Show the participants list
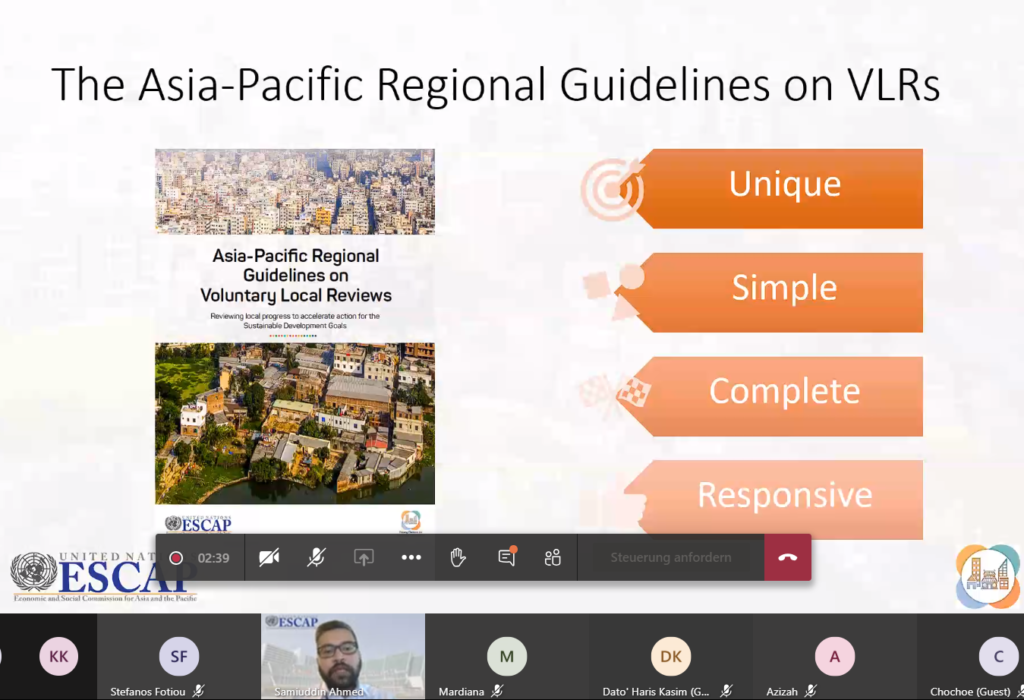 [552, 557]
